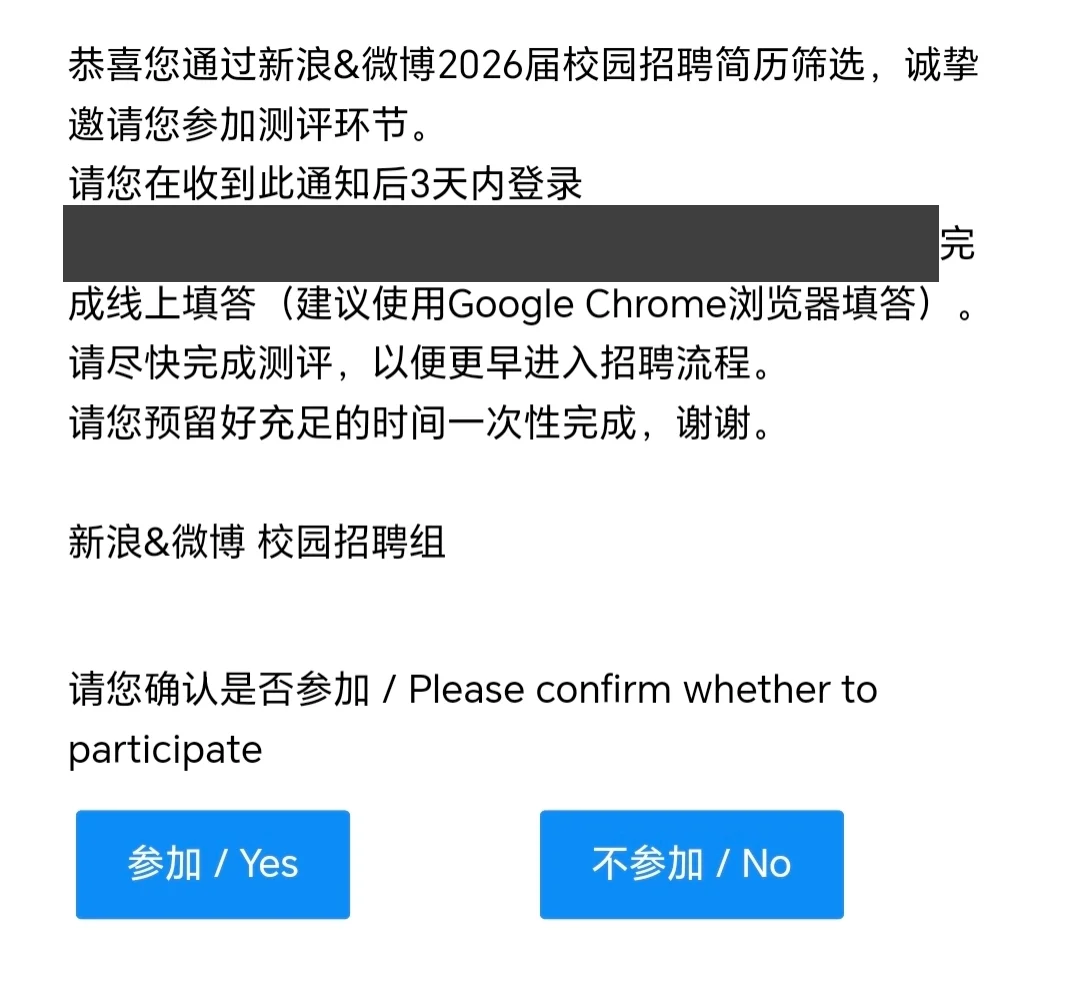Click the line 请您预留好充足的时间一次性完成
The width and height of the screenshot is (1080, 986).
click(351, 424)
